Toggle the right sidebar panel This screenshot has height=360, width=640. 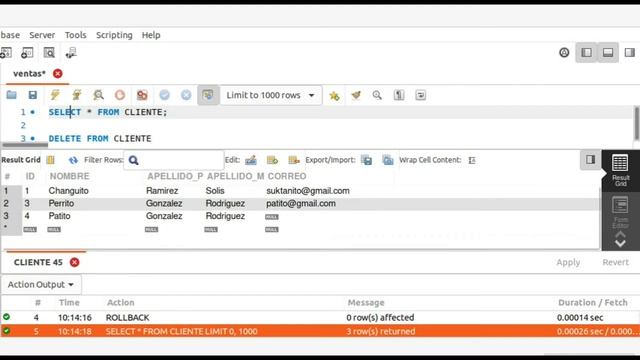(x=629, y=53)
